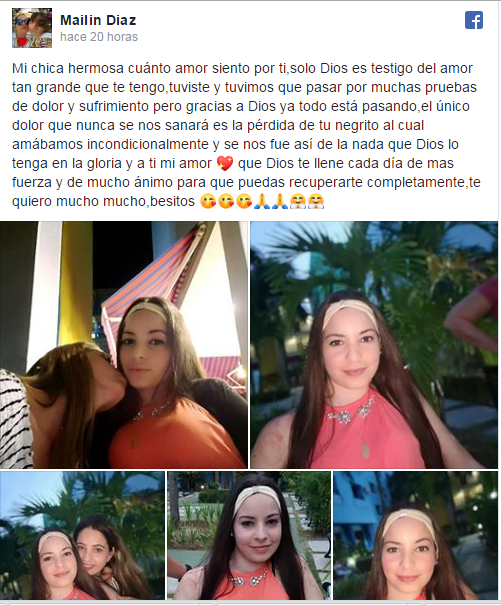Click the first hugging face emoji
The image size is (501, 605).
pyautogui.click(x=298, y=201)
